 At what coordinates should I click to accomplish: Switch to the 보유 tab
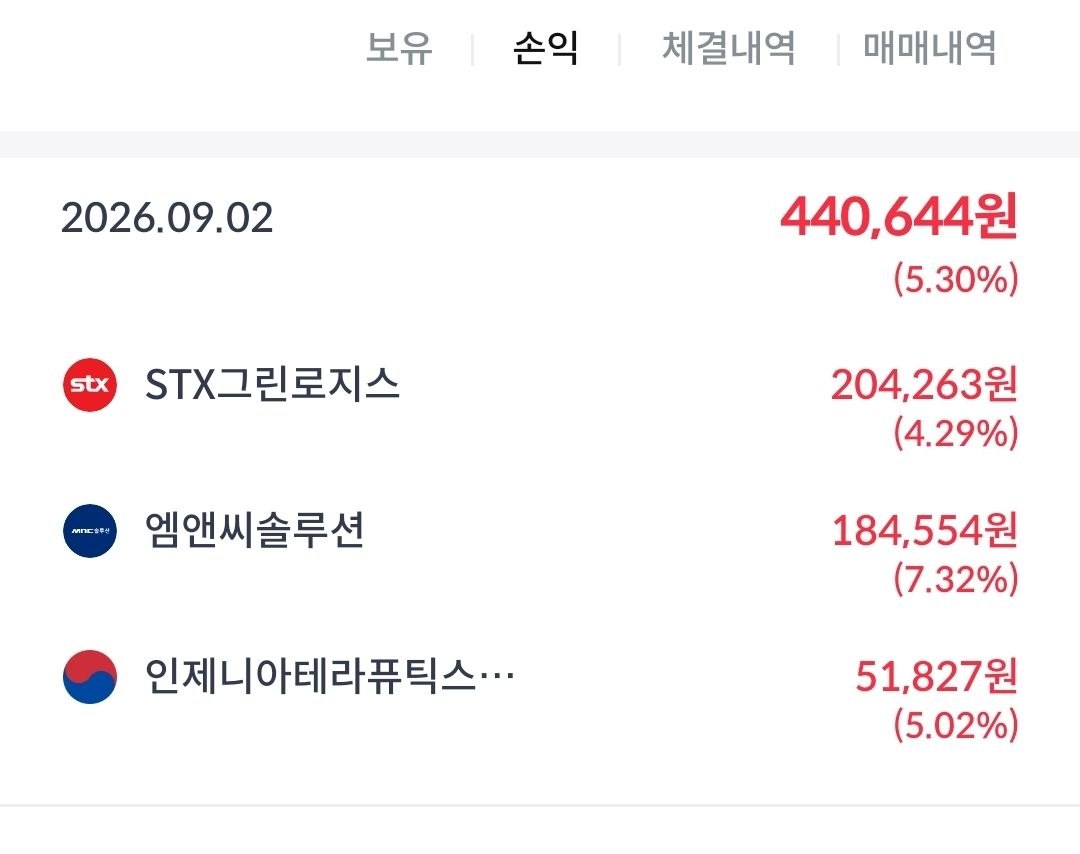399,48
